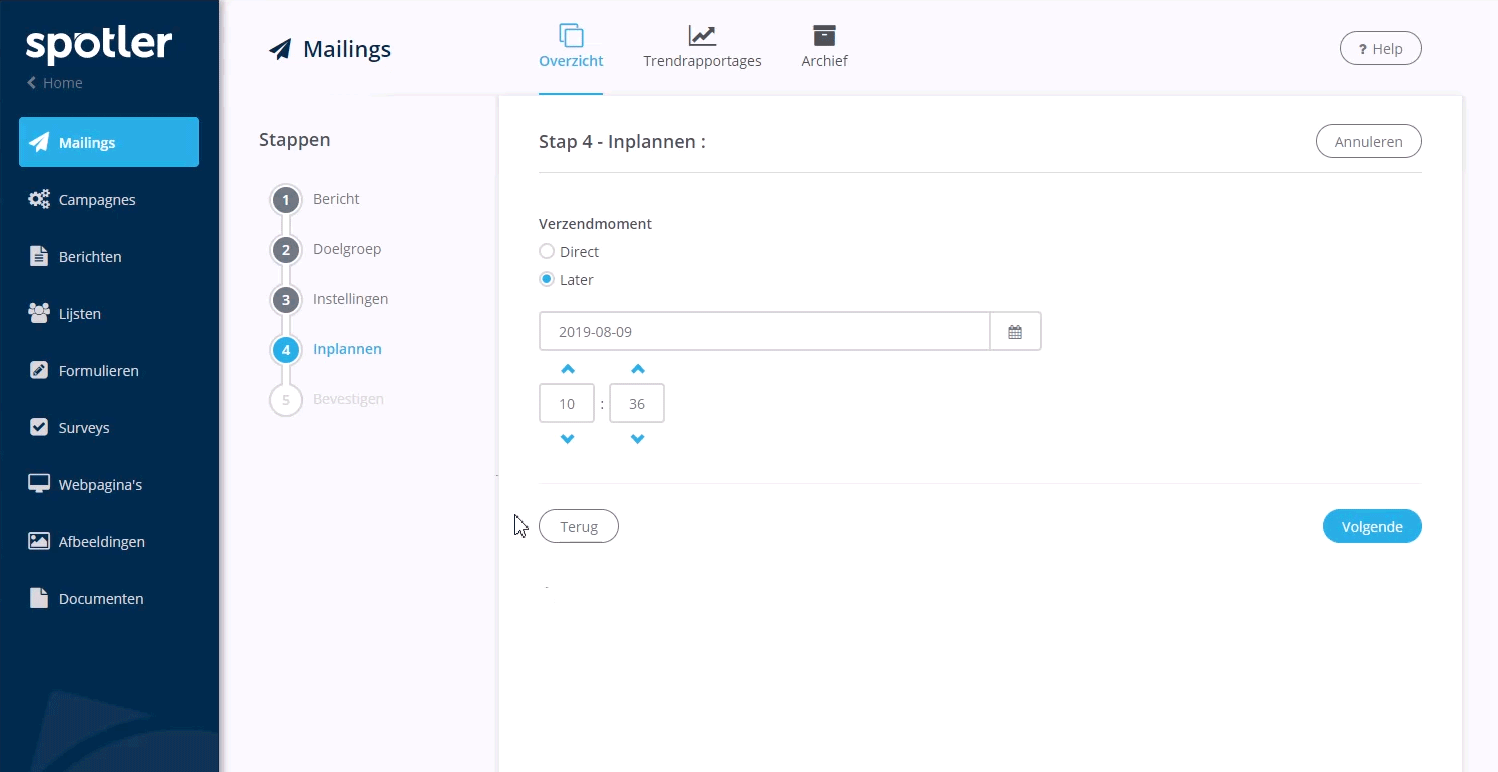This screenshot has width=1498, height=772.
Task: Select step 4 Inplannen
Action: (327, 349)
